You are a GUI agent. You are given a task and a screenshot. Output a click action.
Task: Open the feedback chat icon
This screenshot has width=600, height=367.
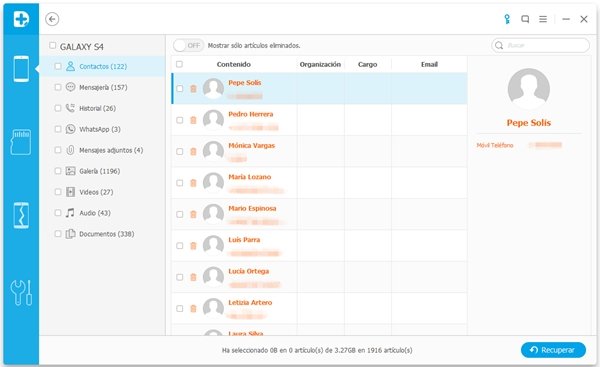[x=525, y=19]
